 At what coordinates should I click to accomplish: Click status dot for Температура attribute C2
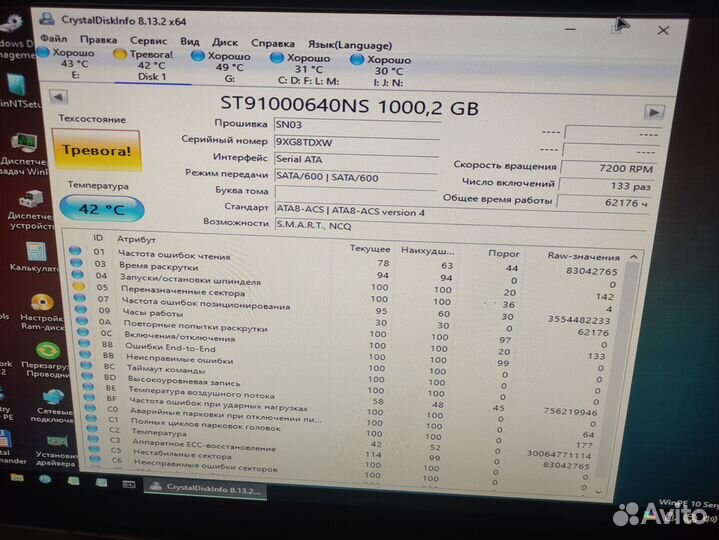click(92, 428)
